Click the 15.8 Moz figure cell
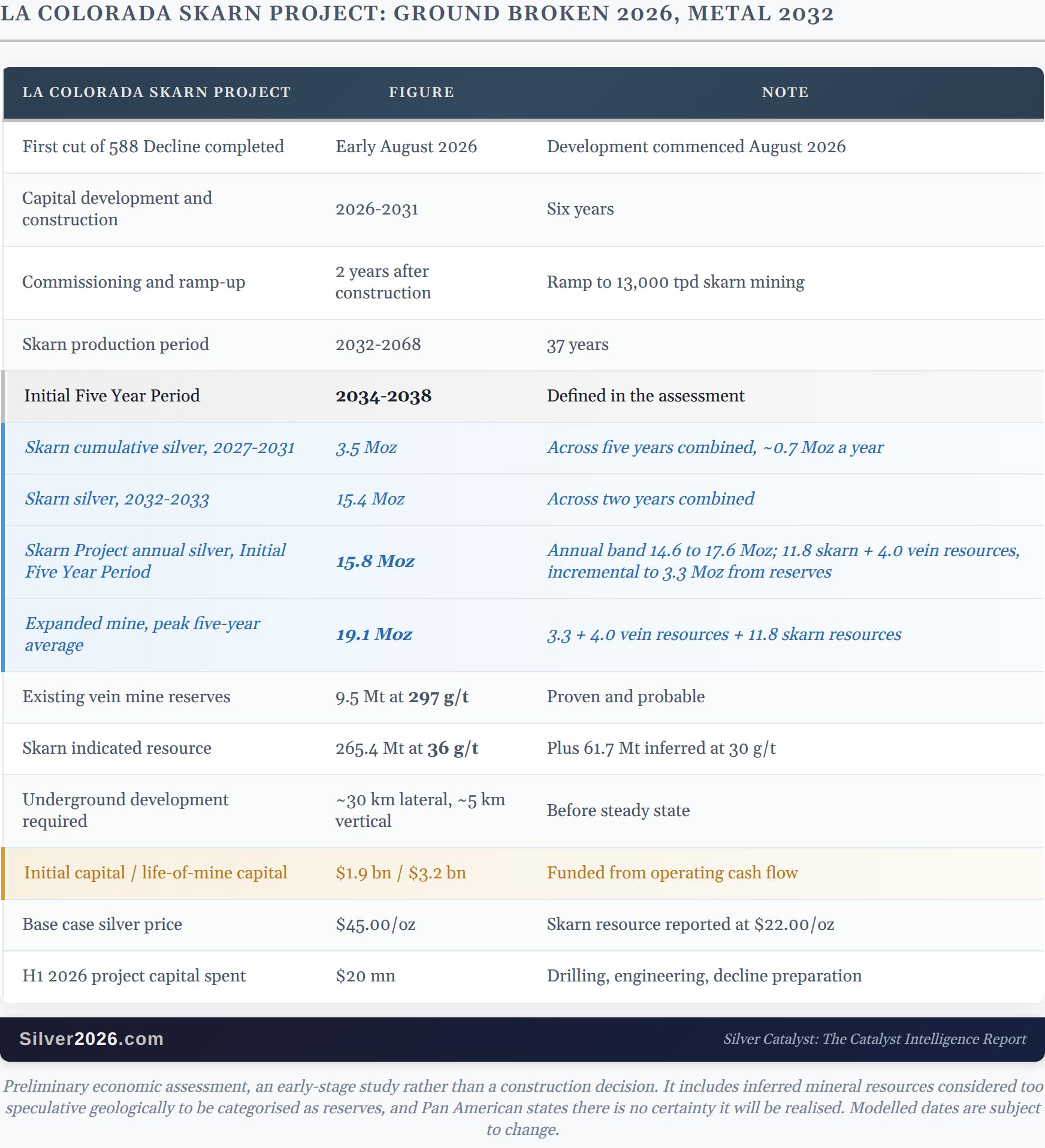This screenshot has height=1148, width=1045. (x=375, y=561)
